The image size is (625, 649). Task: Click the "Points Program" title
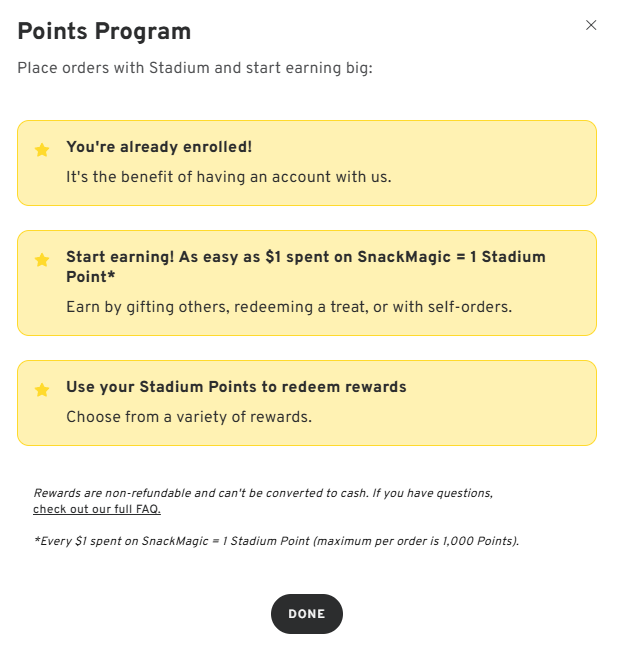click(104, 31)
